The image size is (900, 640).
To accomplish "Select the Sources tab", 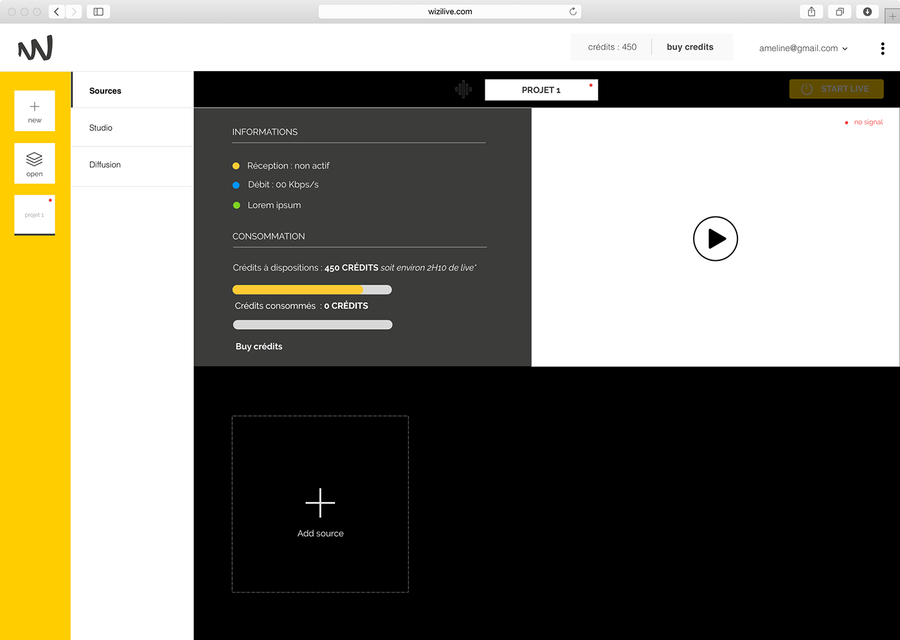I will click(105, 91).
